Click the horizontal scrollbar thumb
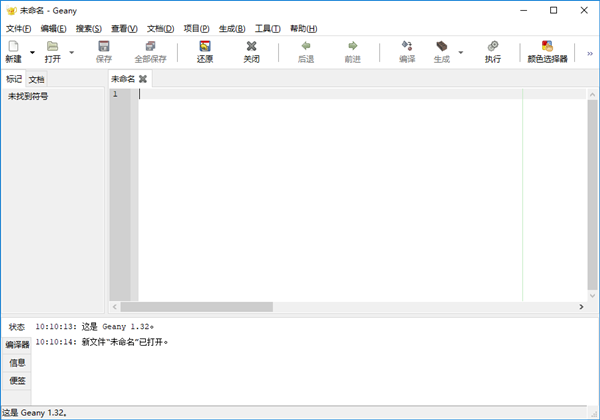Viewport: 600px width, 420px height. pyautogui.click(x=197, y=307)
